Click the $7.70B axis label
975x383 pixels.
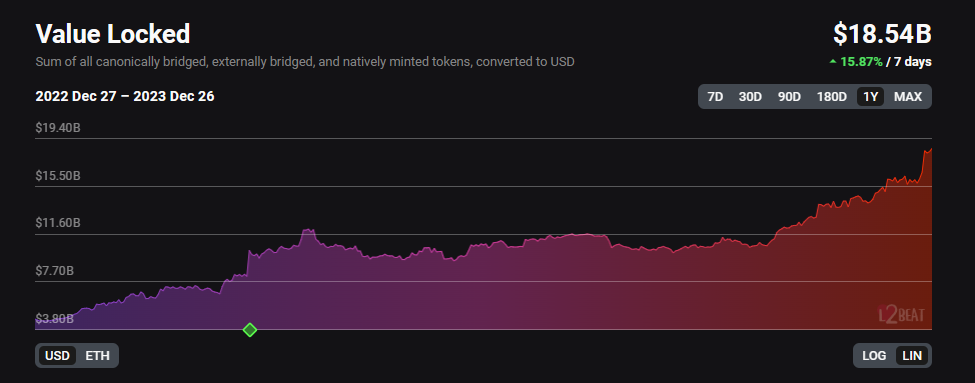point(55,271)
